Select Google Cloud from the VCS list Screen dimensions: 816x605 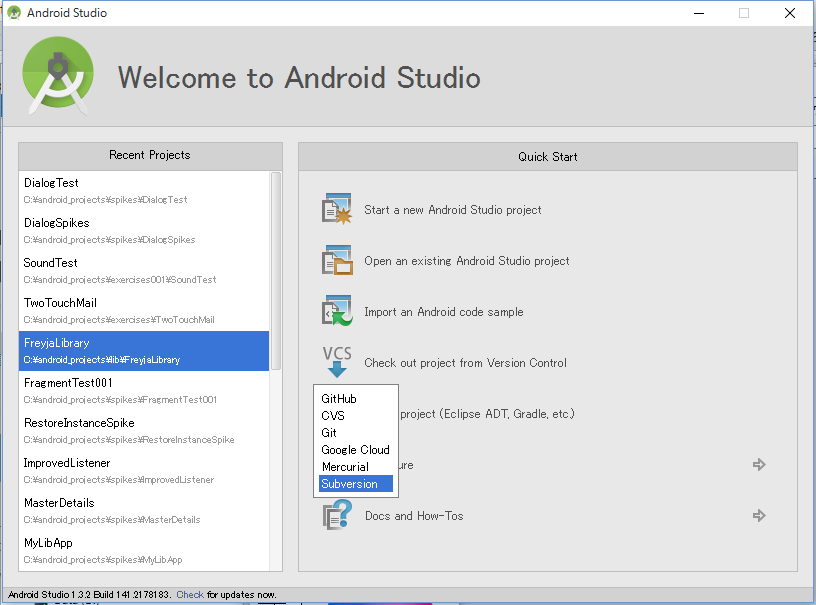[x=350, y=449]
